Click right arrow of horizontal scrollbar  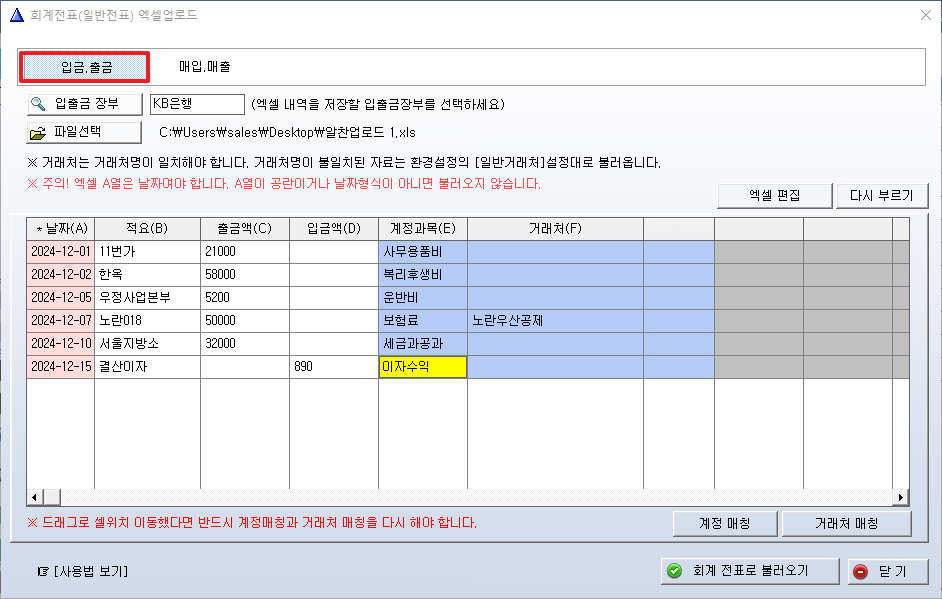coord(901,497)
